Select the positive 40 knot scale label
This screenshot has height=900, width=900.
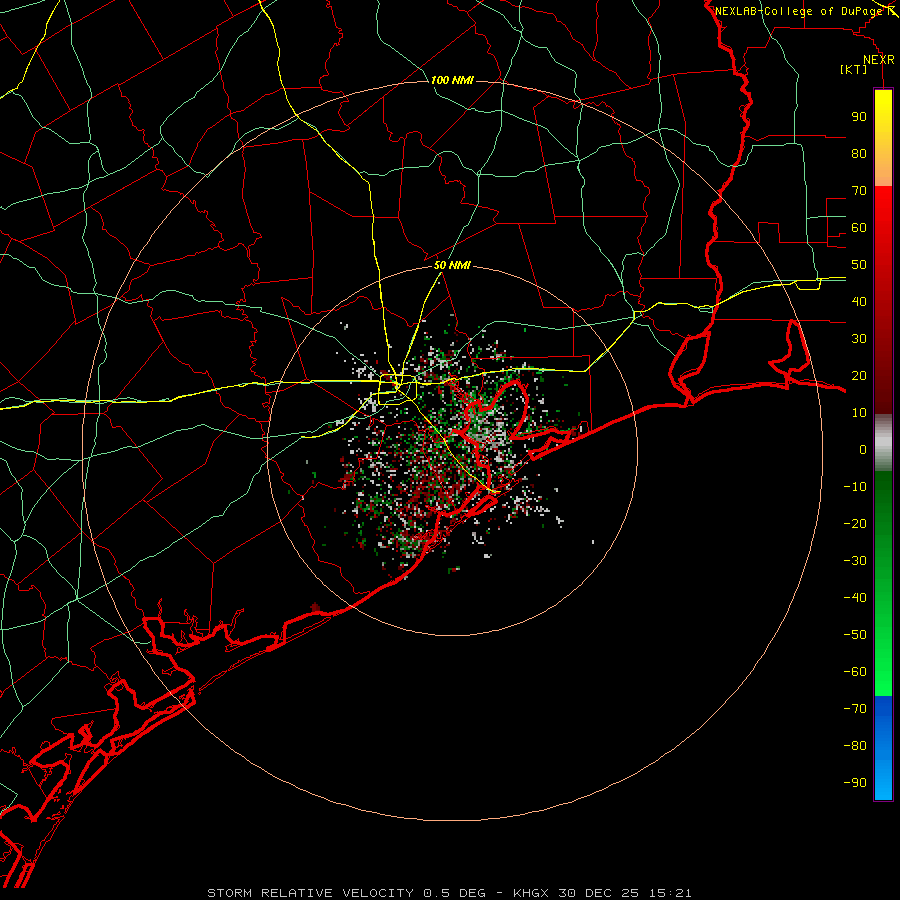(x=859, y=301)
